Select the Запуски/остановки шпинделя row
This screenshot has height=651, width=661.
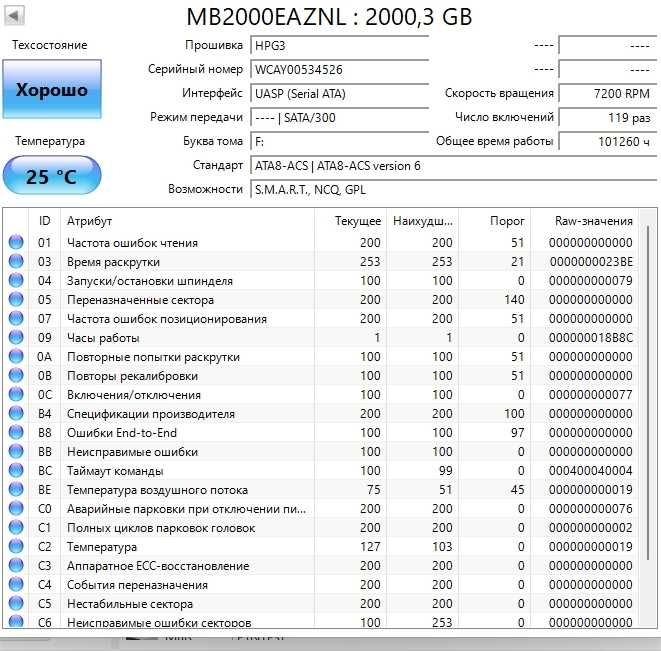pos(321,280)
